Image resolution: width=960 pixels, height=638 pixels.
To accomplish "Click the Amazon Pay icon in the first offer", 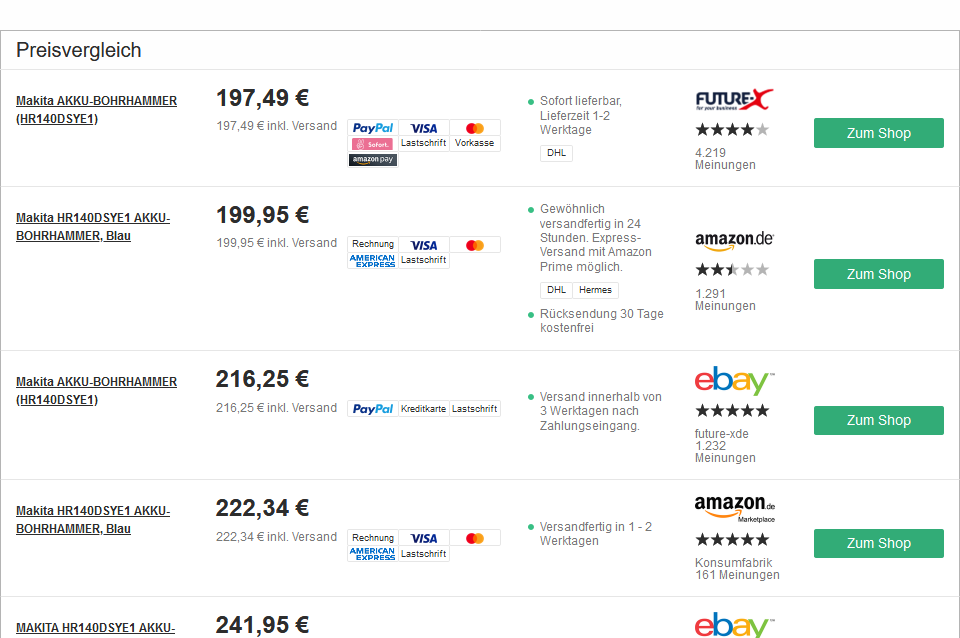I will click(x=373, y=160).
